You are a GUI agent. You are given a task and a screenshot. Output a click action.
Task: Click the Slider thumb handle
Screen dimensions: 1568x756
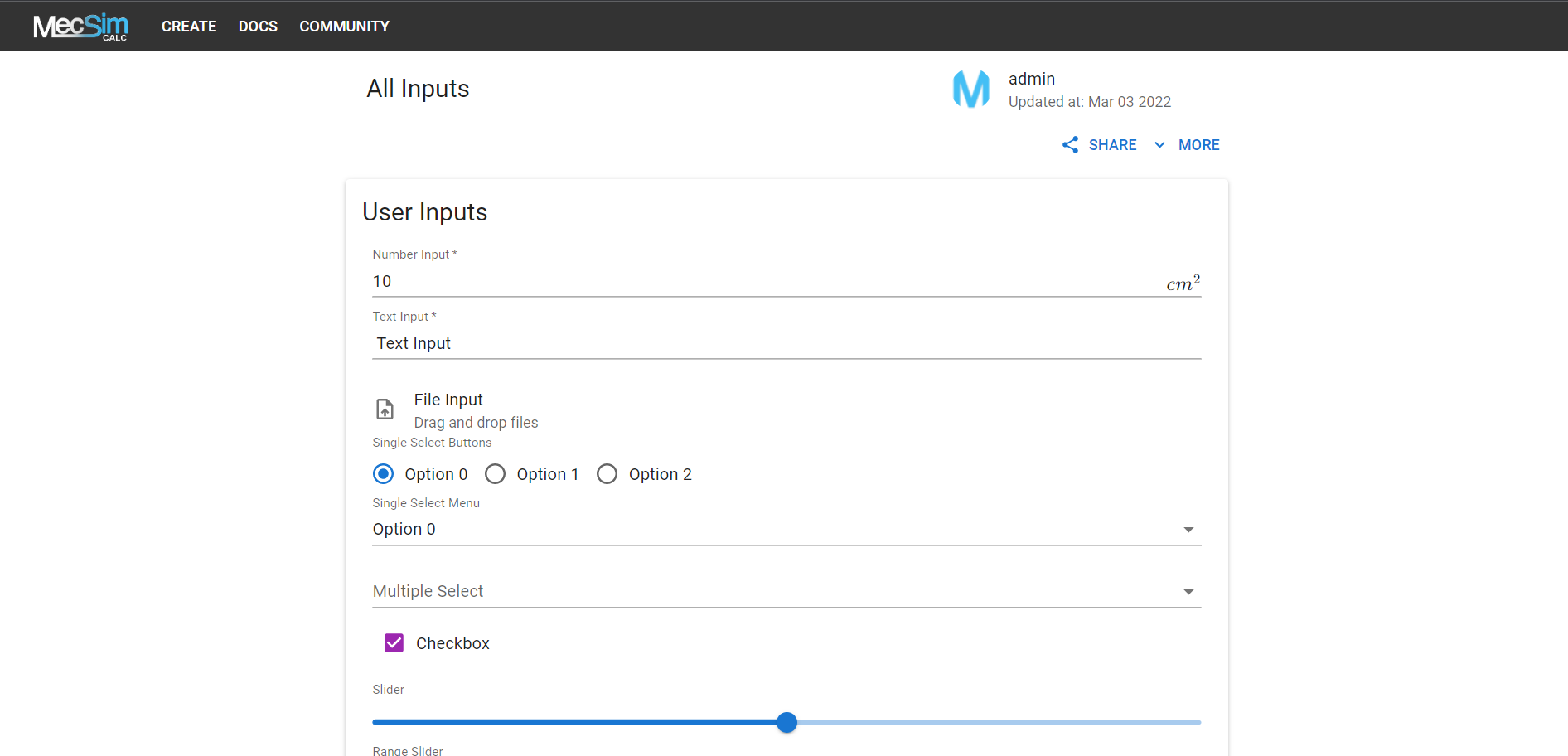(x=787, y=723)
